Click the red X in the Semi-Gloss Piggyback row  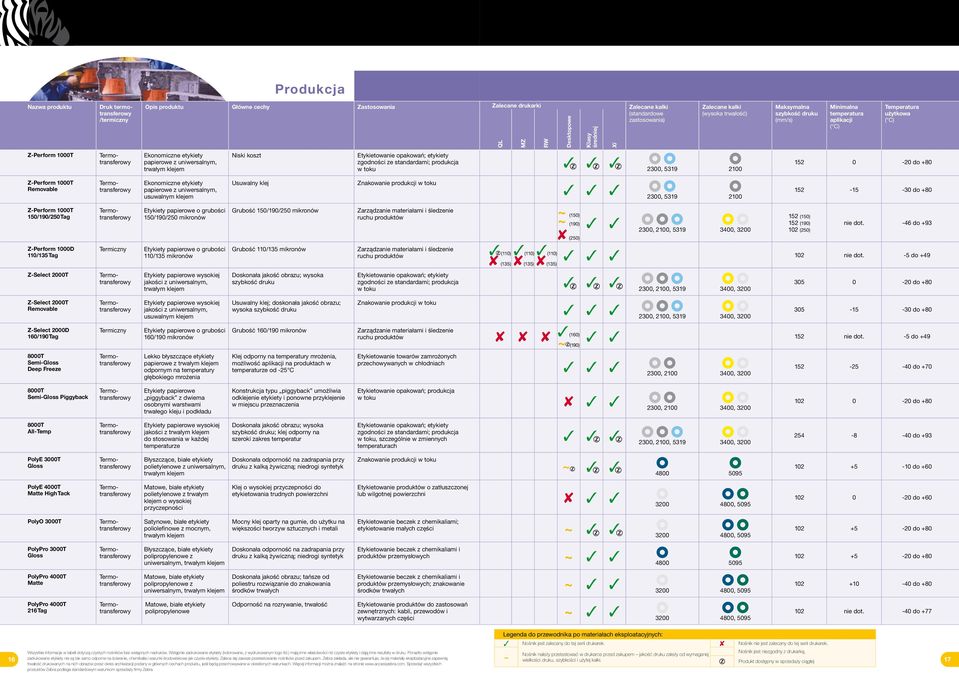point(568,401)
